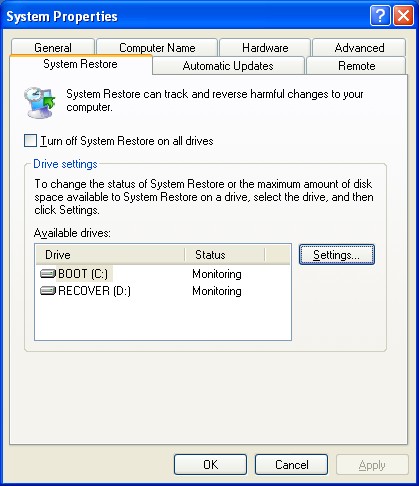Go to the Hardware tab
The image size is (419, 486).
(x=265, y=48)
